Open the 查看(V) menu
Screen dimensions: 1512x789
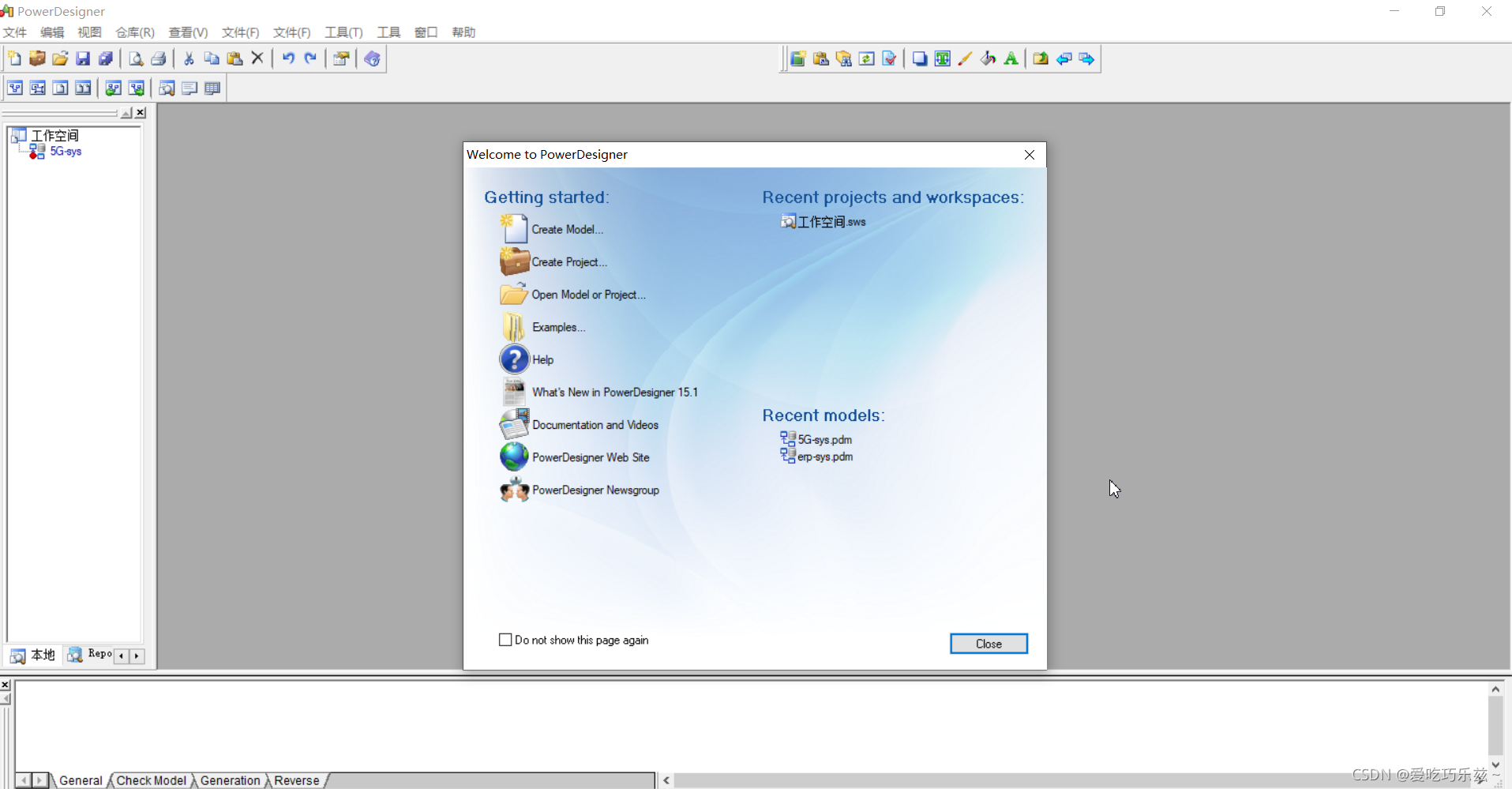pos(188,32)
